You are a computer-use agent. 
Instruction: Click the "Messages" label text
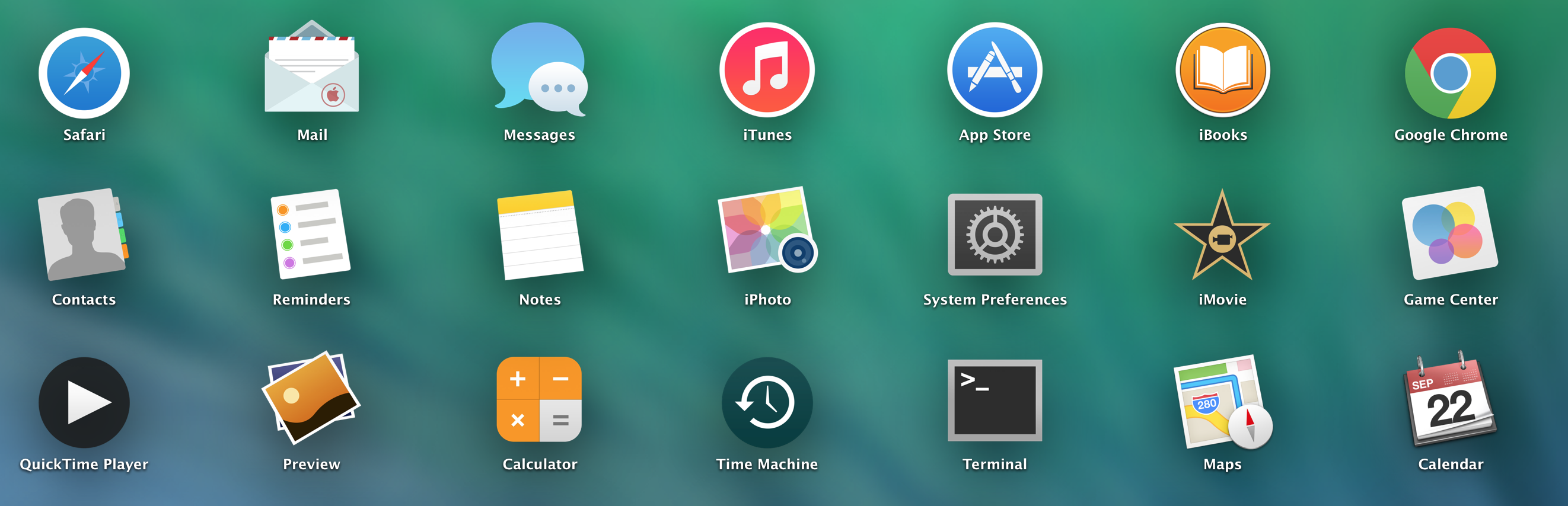pyautogui.click(x=539, y=136)
